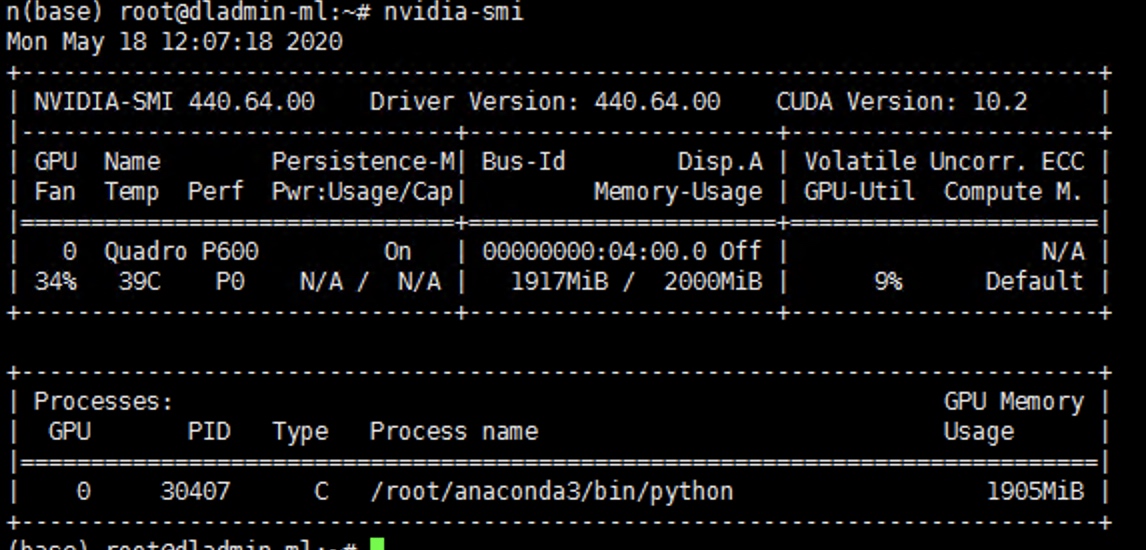Image resolution: width=1146 pixels, height=550 pixels.
Task: Click the P0 performance state
Action: click(229, 282)
